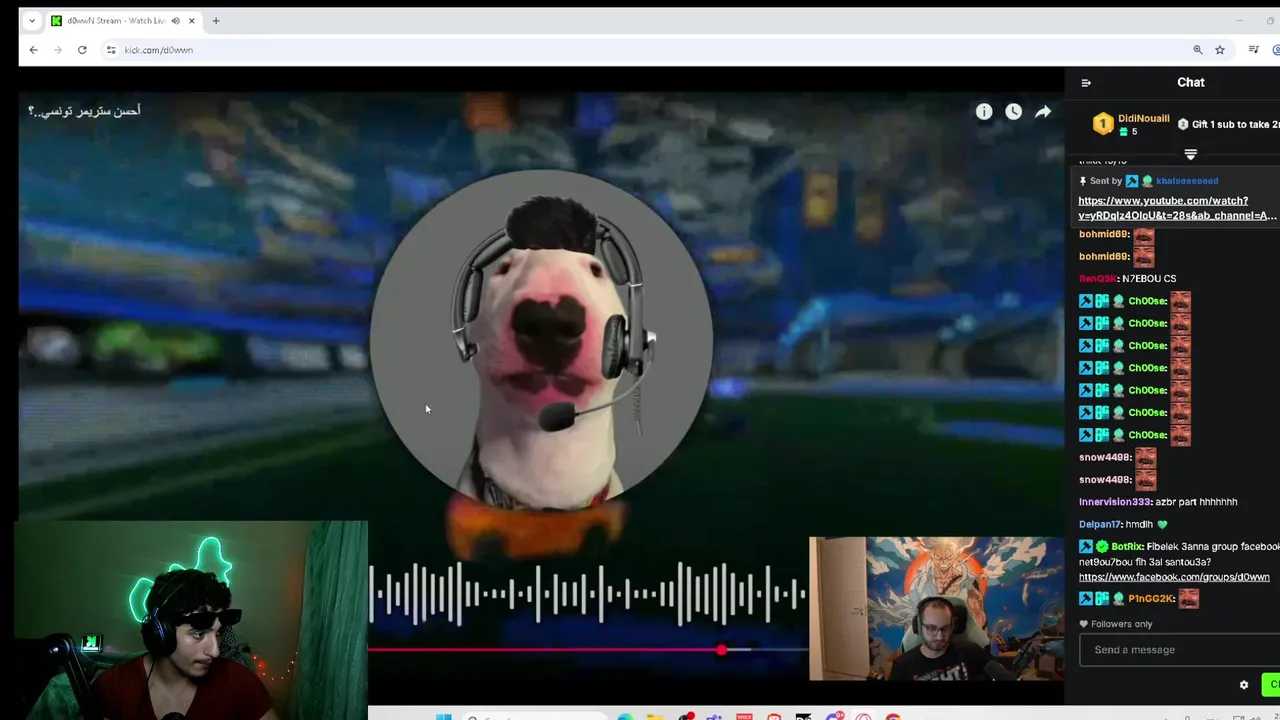Focus the Send a message input

(x=1180, y=650)
